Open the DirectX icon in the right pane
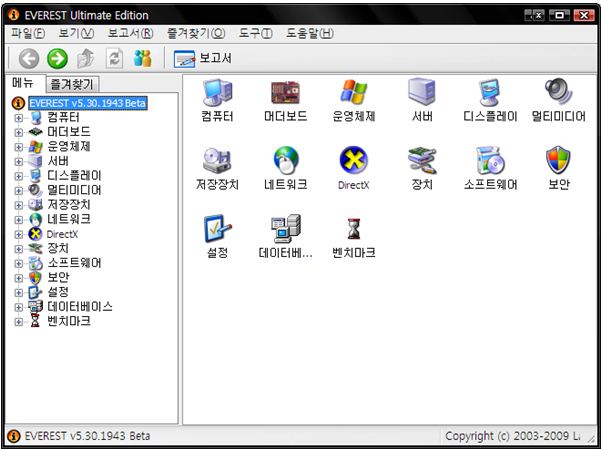 click(353, 161)
